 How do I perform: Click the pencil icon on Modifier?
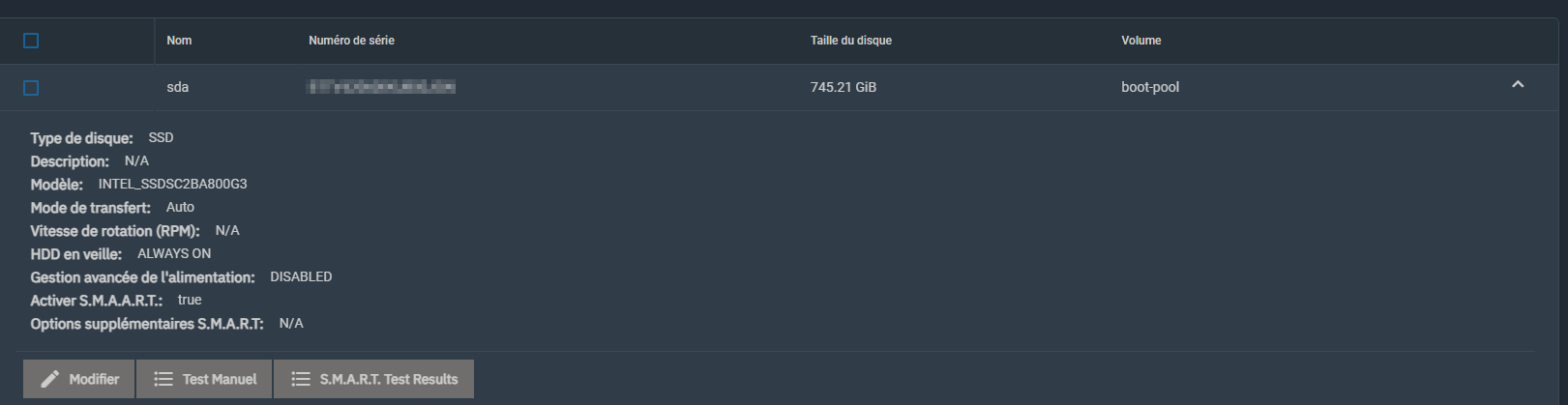coord(50,379)
